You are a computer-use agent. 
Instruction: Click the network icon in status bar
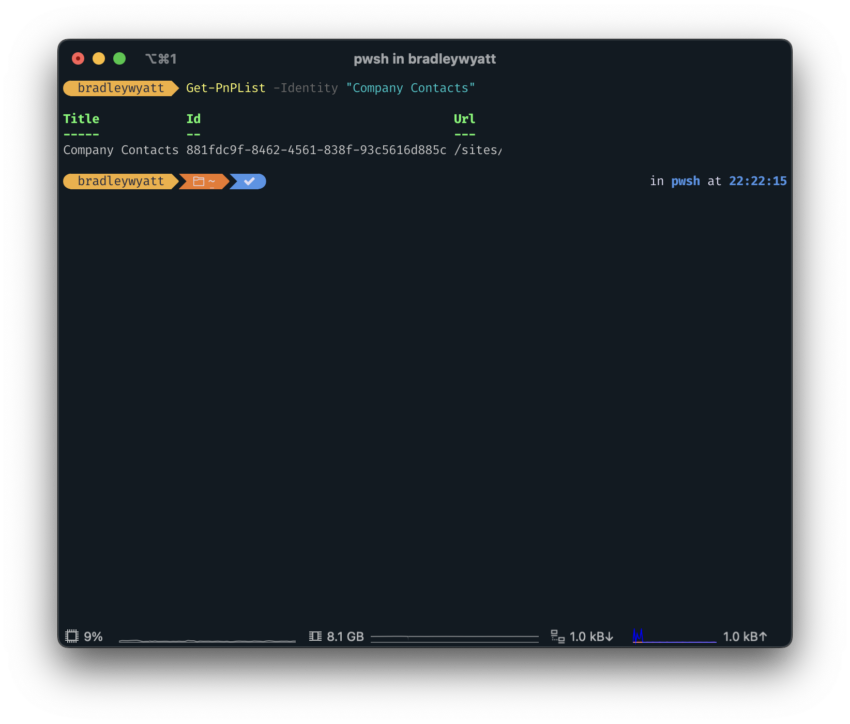[x=557, y=636]
